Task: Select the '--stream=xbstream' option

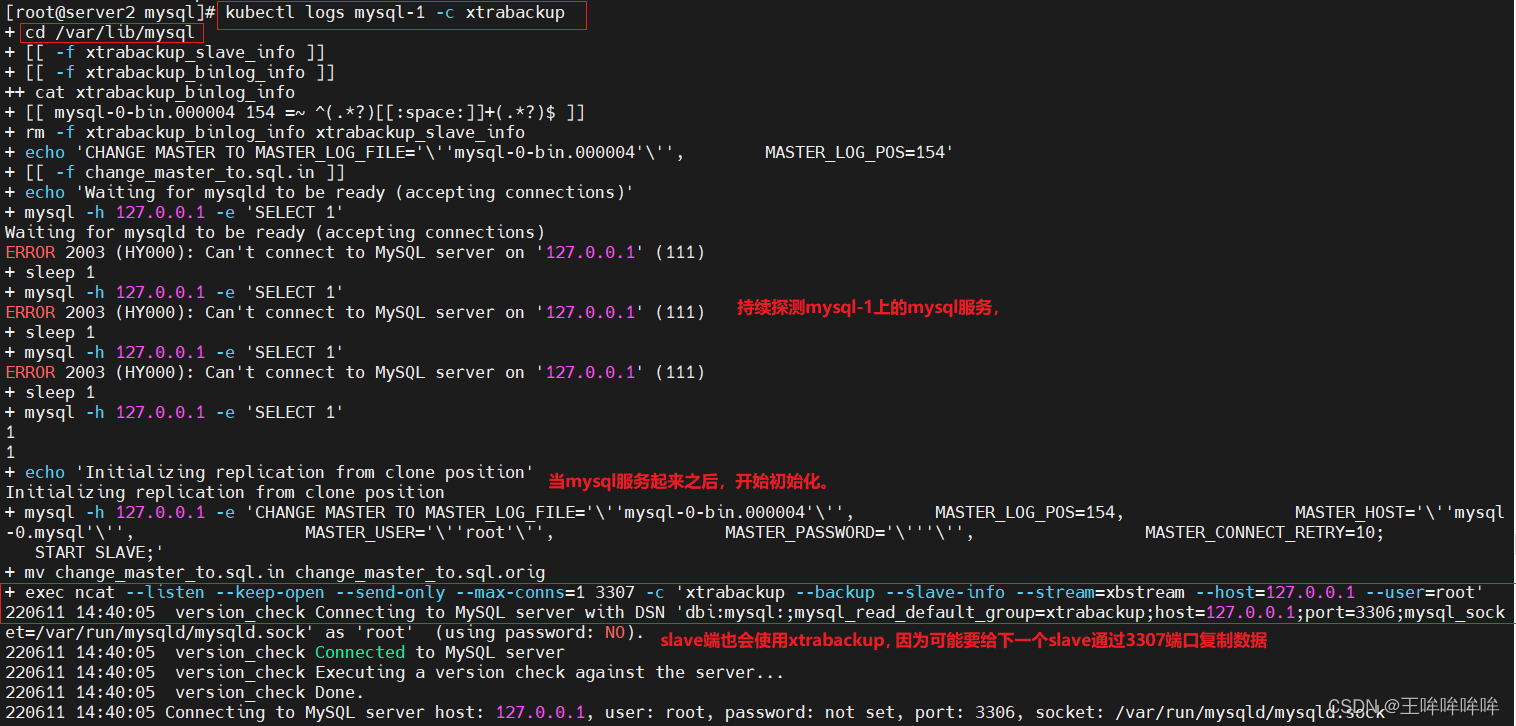Action: (x=1100, y=593)
